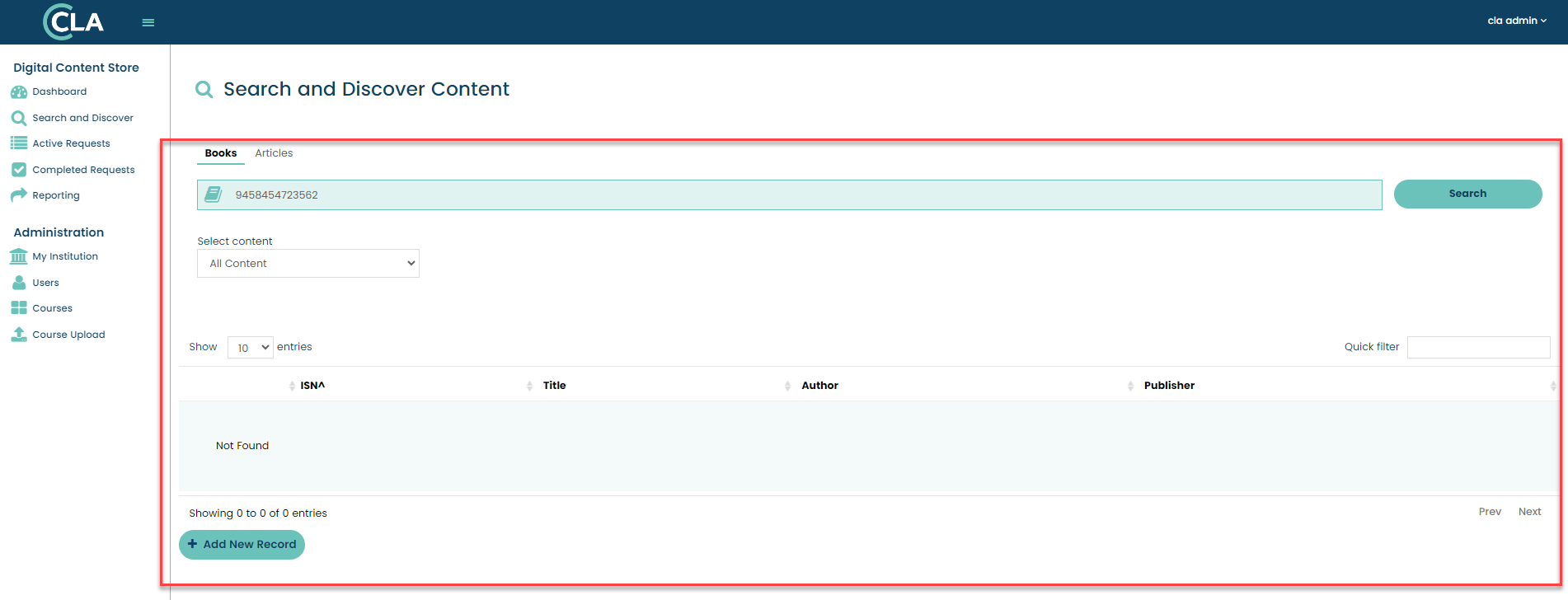Click the Course Upload icon
Screen dimensions: 1568x600
(19, 335)
